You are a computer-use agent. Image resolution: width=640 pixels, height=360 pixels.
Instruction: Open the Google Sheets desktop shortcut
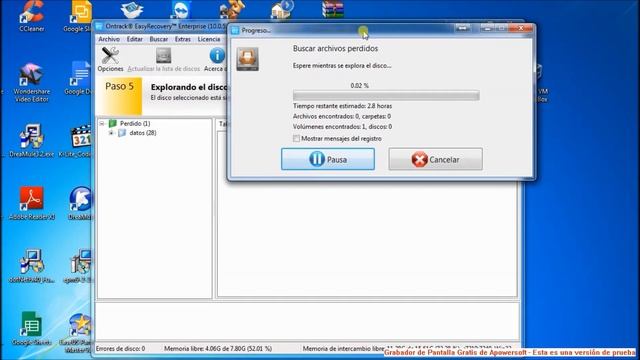point(31,324)
